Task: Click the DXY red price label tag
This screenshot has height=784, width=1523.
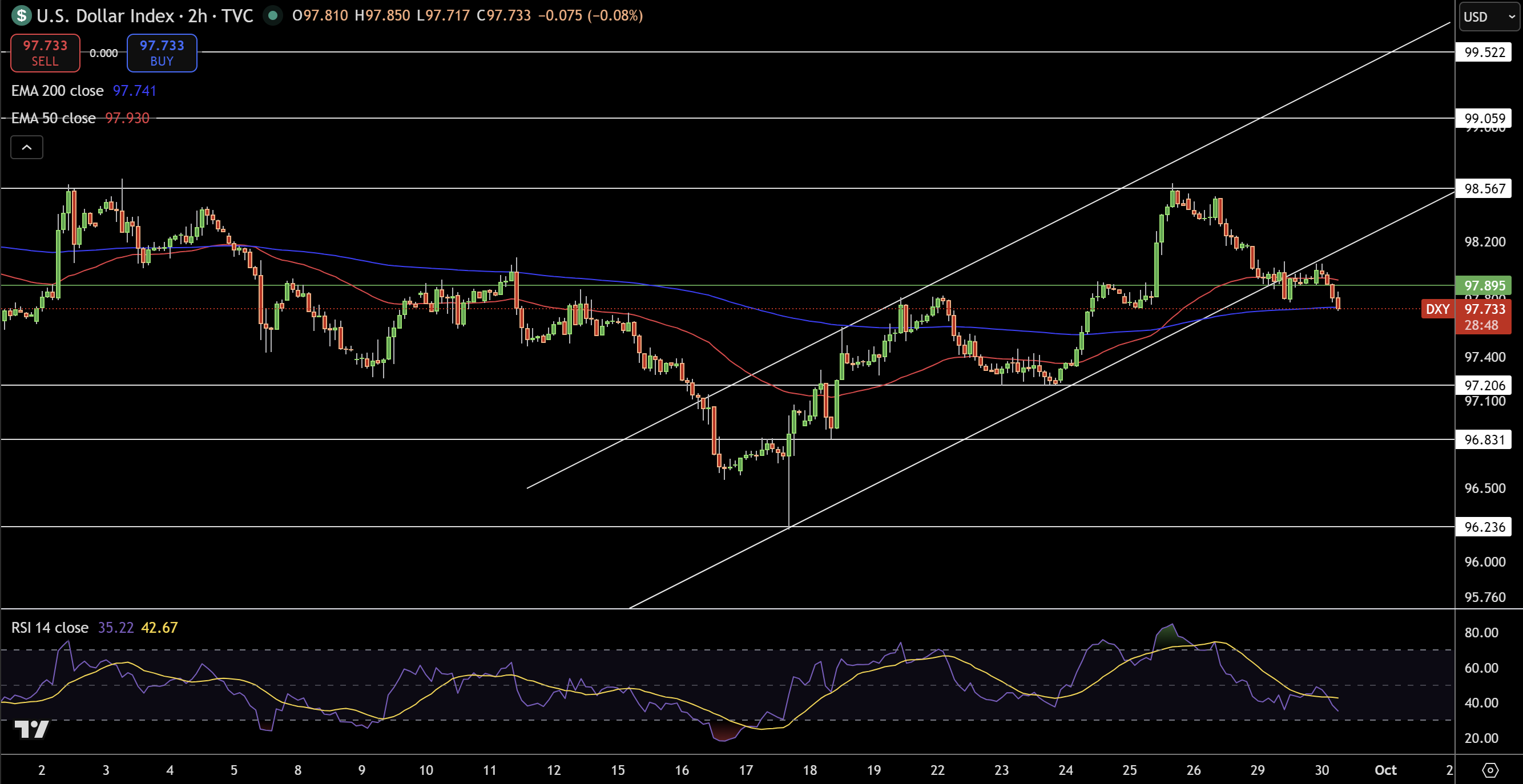Action: (x=1437, y=309)
